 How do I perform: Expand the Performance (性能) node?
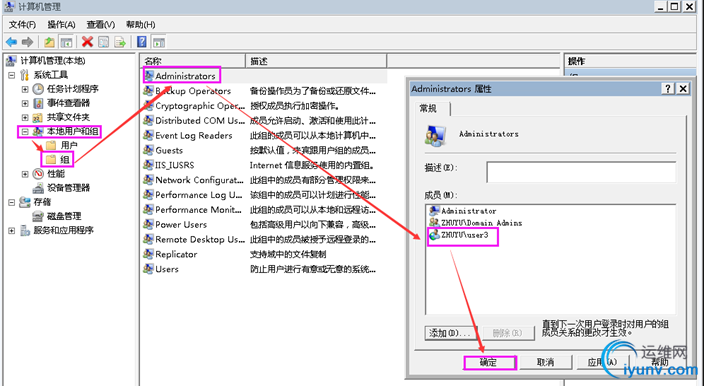[x=25, y=174]
